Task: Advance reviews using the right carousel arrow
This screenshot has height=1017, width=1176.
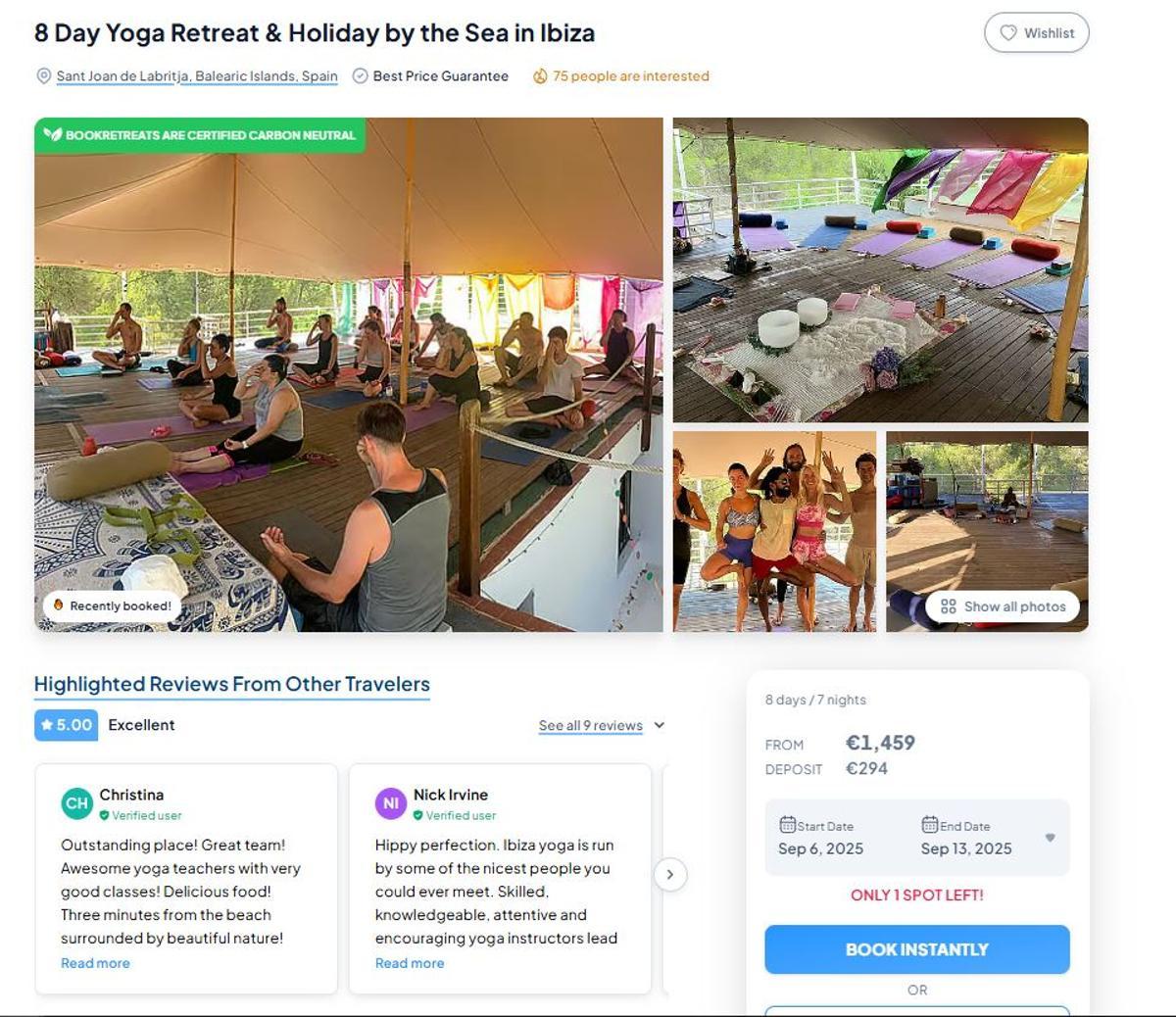Action: tap(671, 875)
